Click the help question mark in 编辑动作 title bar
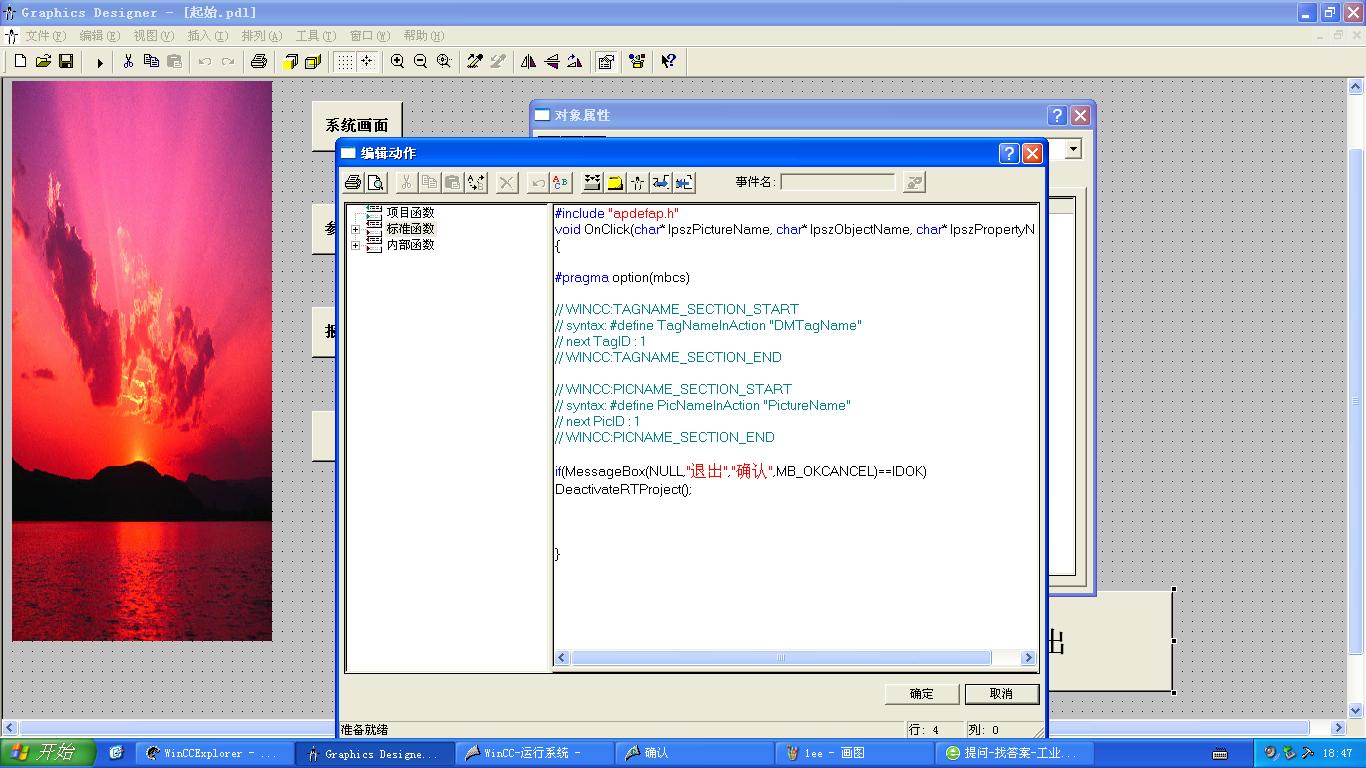 click(1009, 153)
